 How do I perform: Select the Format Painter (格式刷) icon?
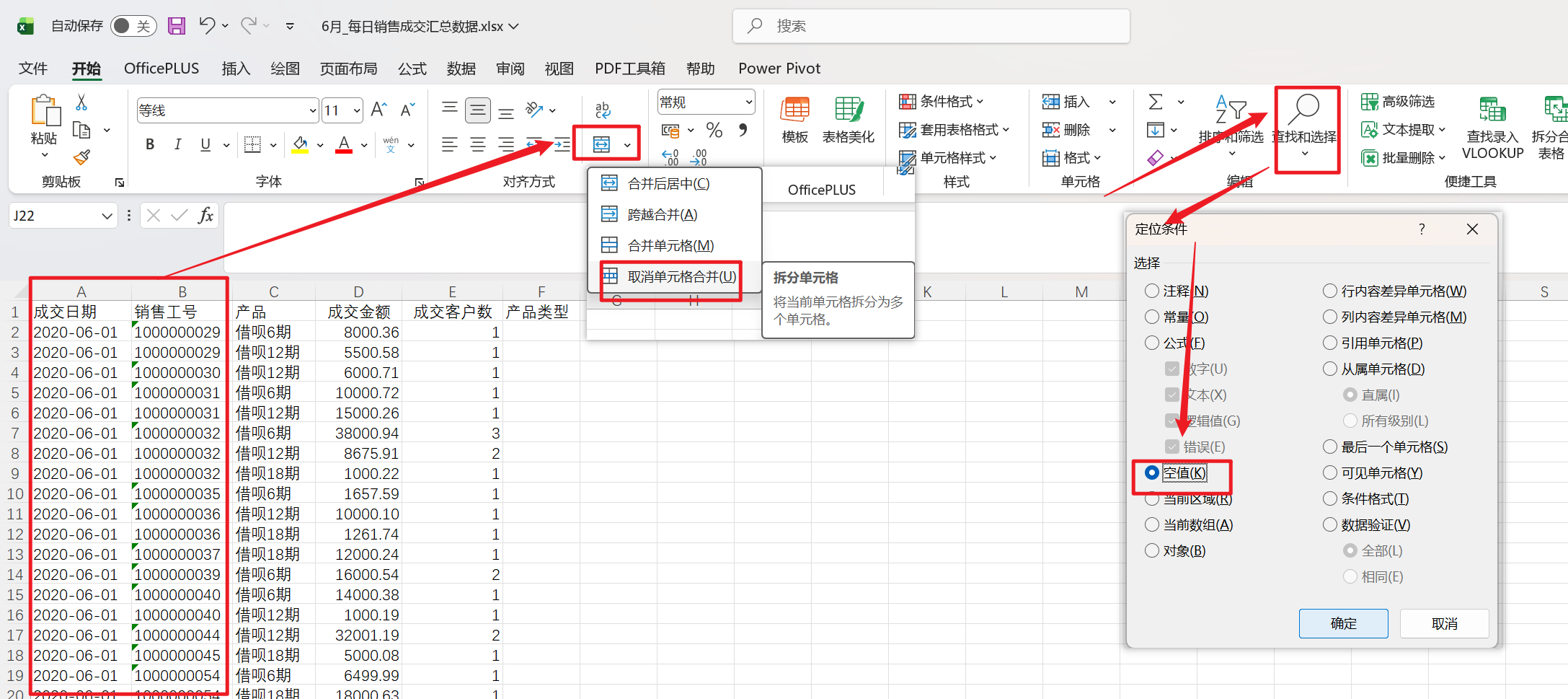click(81, 158)
